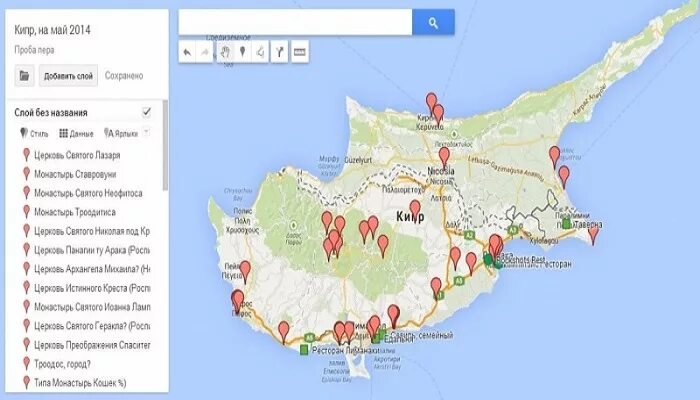This screenshot has height=400, width=700.
Task: Undo the last map edit
Action: pyautogui.click(x=187, y=52)
